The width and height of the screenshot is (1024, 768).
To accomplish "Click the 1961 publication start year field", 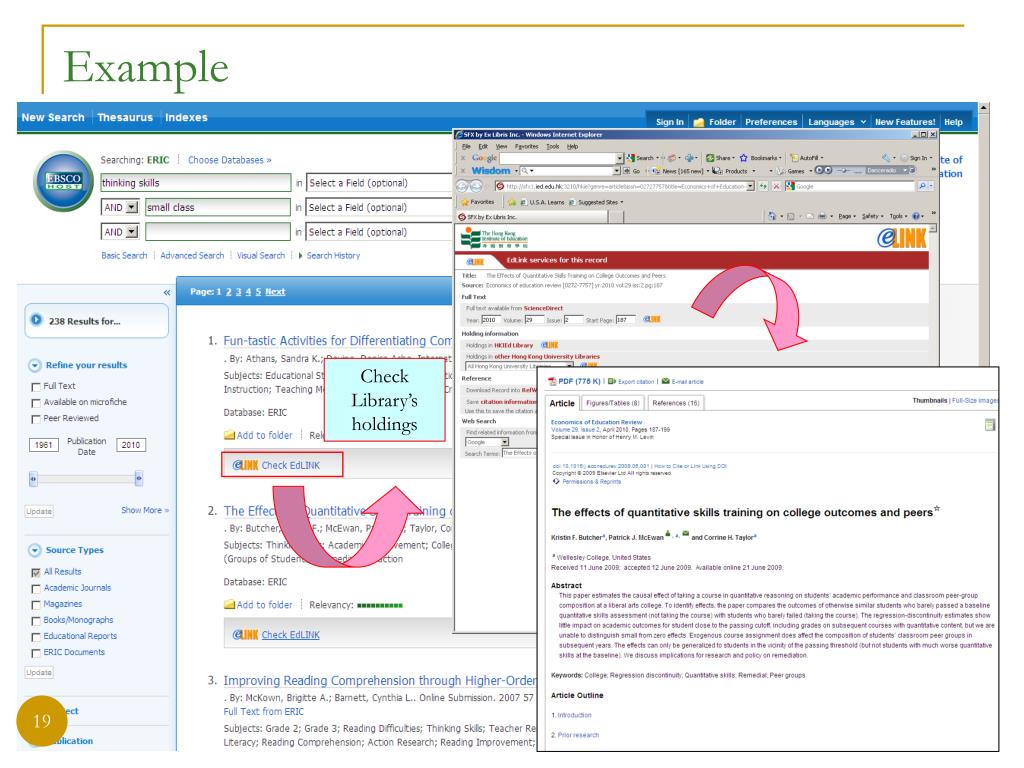I will tap(44, 445).
